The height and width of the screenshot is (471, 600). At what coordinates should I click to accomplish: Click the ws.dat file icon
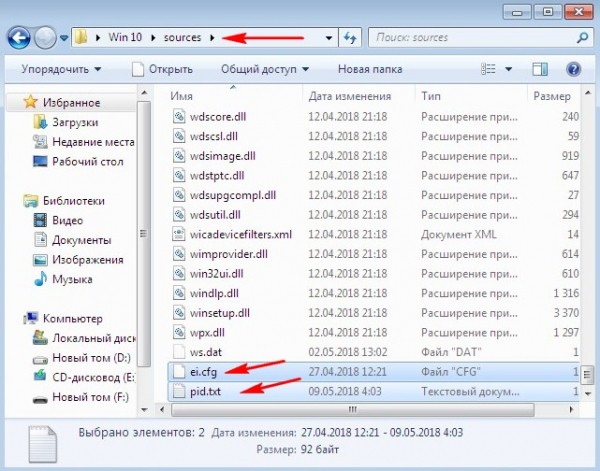pos(179,352)
